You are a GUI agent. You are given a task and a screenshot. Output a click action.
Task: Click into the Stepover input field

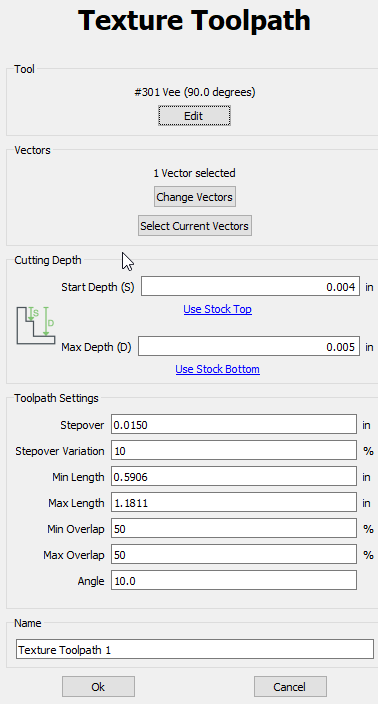coord(234,424)
